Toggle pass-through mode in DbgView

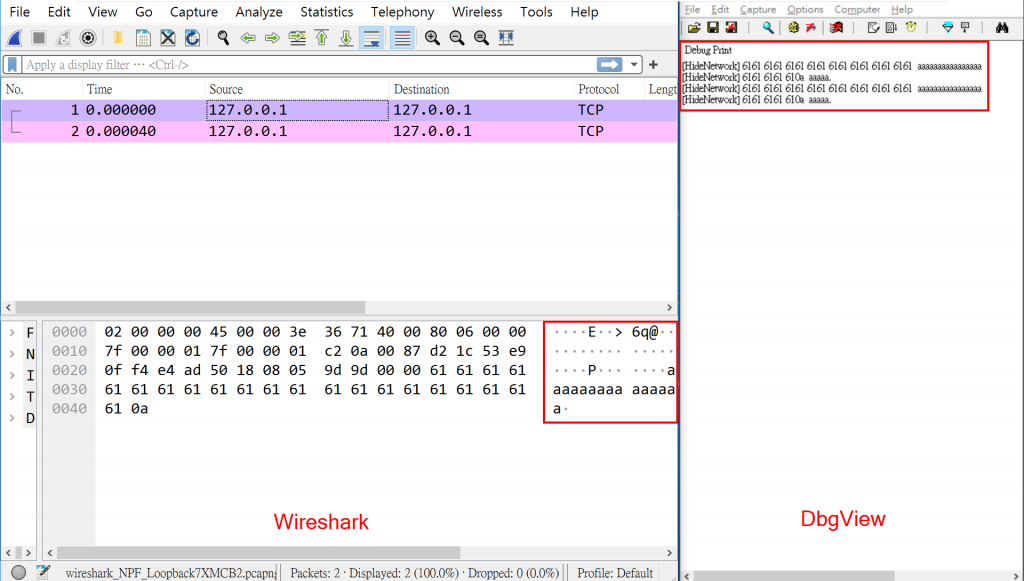pyautogui.click(x=810, y=27)
